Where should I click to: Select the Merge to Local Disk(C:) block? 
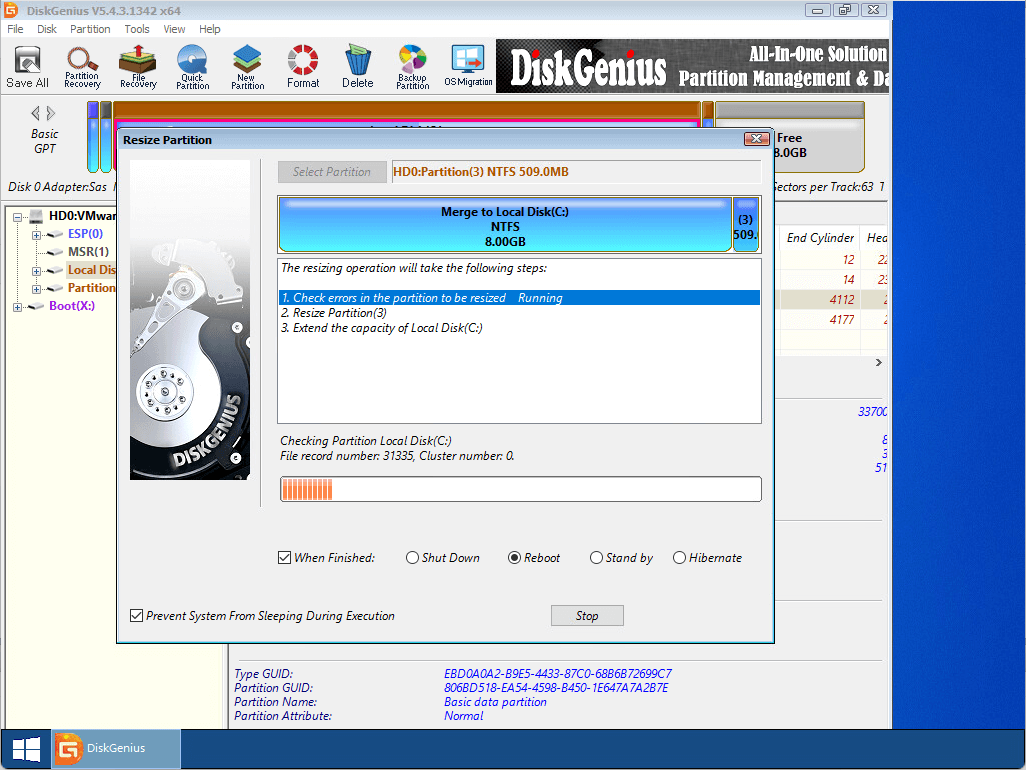(505, 224)
